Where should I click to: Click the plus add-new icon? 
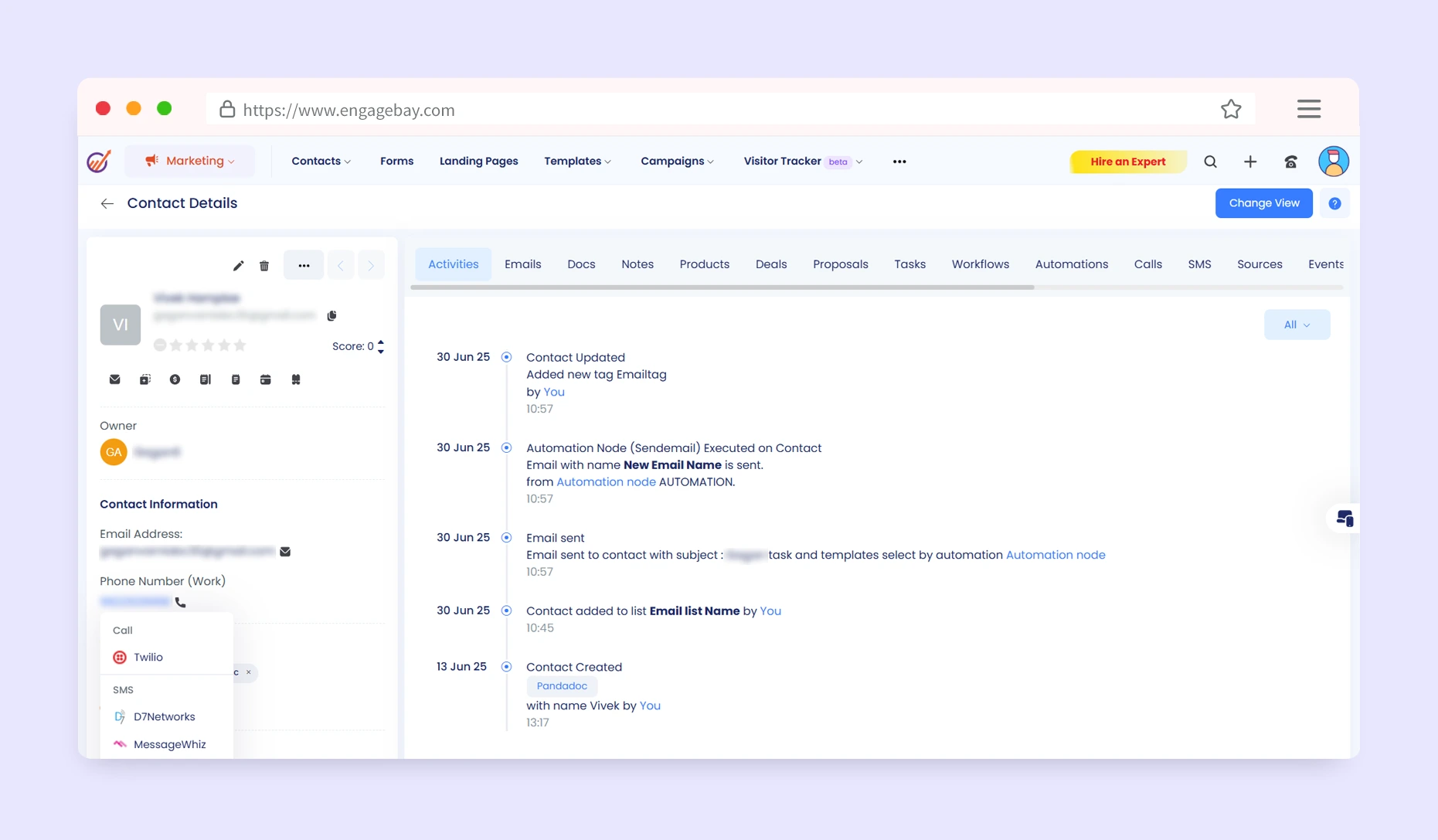1250,162
